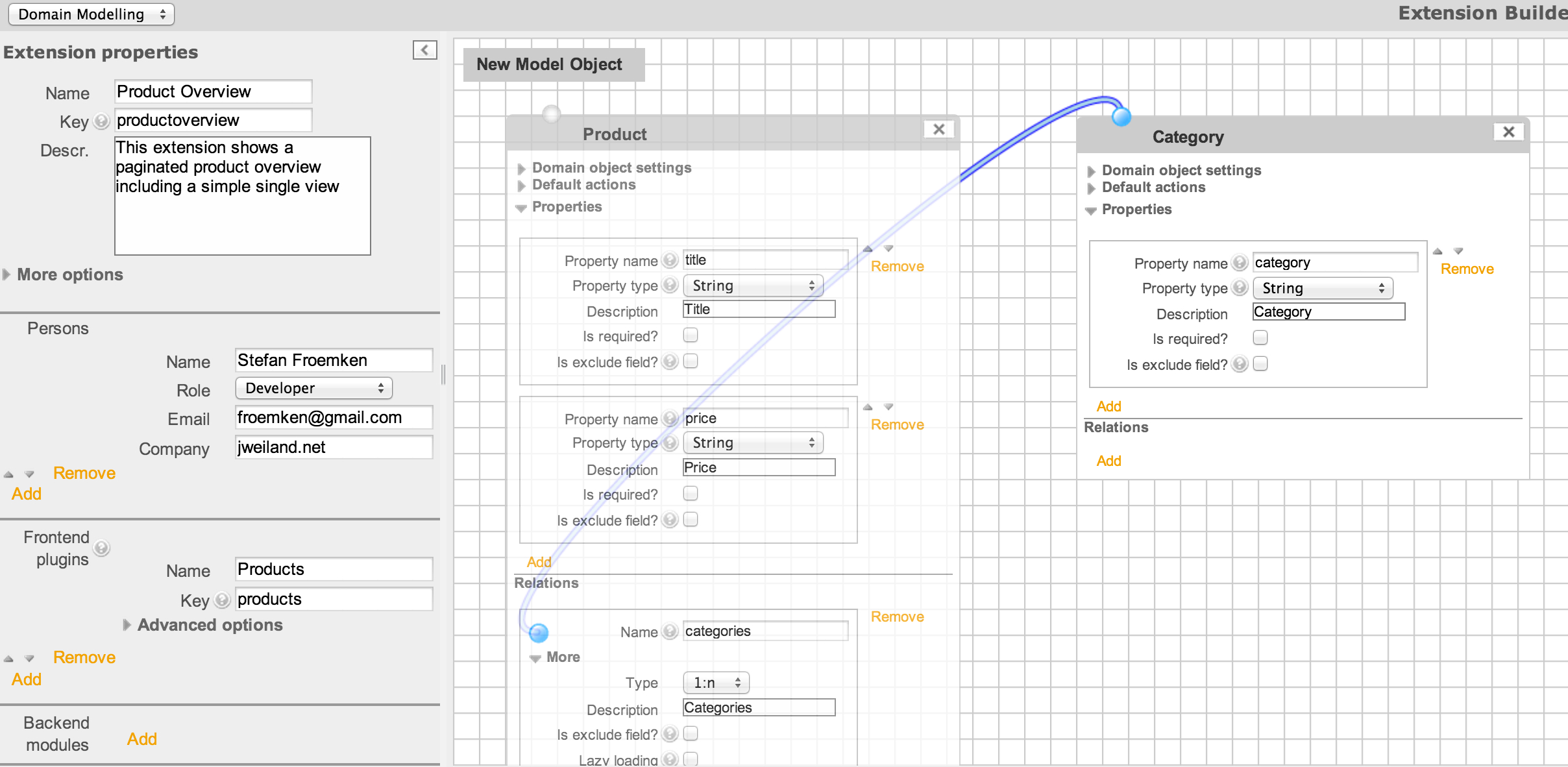Image resolution: width=1568 pixels, height=767 pixels.
Task: Remove the categories relation
Action: click(897, 617)
